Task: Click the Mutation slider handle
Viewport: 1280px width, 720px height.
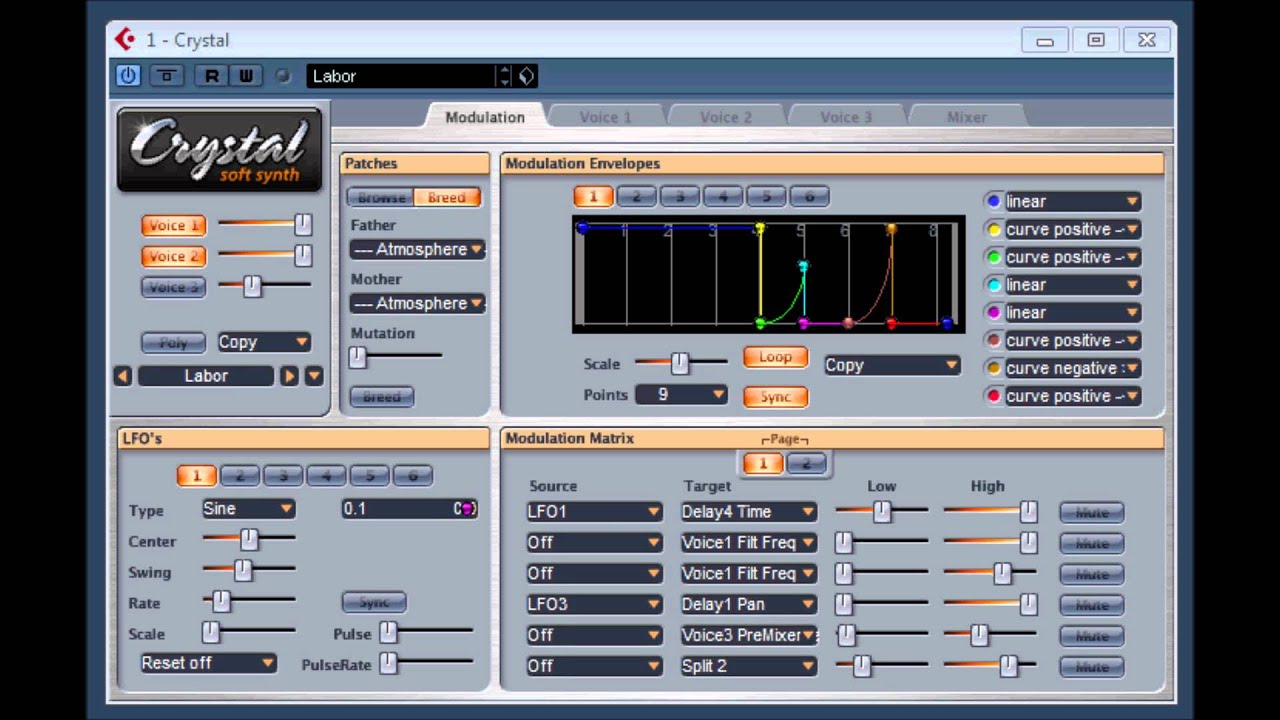Action: pos(357,357)
